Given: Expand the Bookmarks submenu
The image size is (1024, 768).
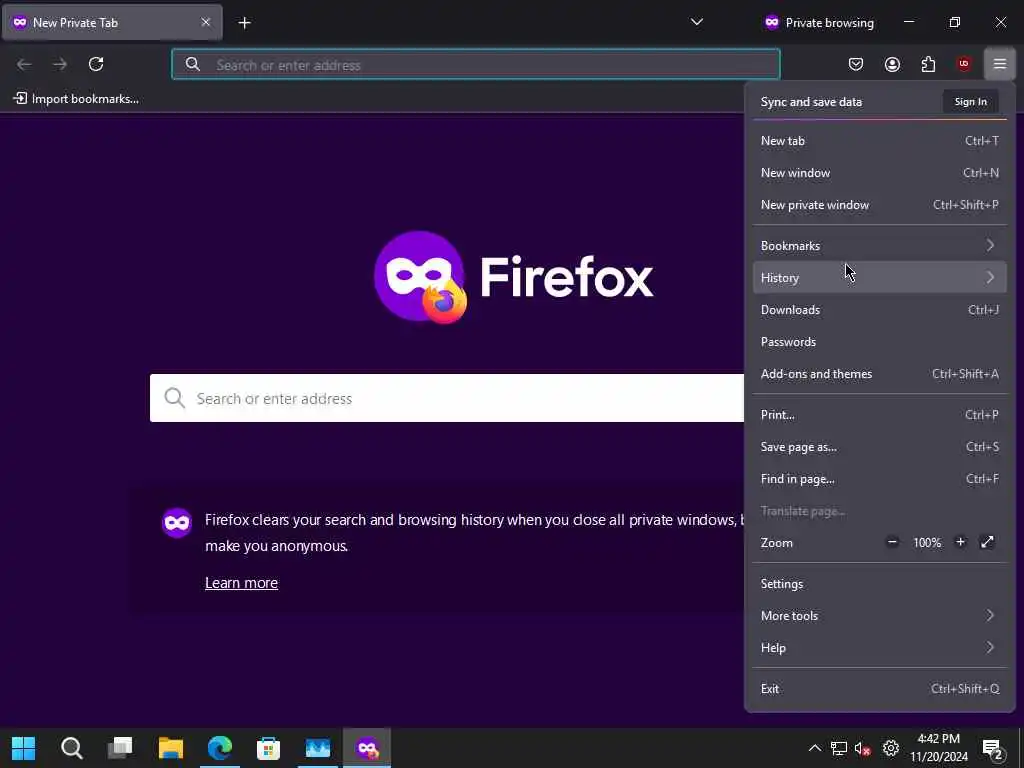Looking at the screenshot, I should click(x=880, y=246).
